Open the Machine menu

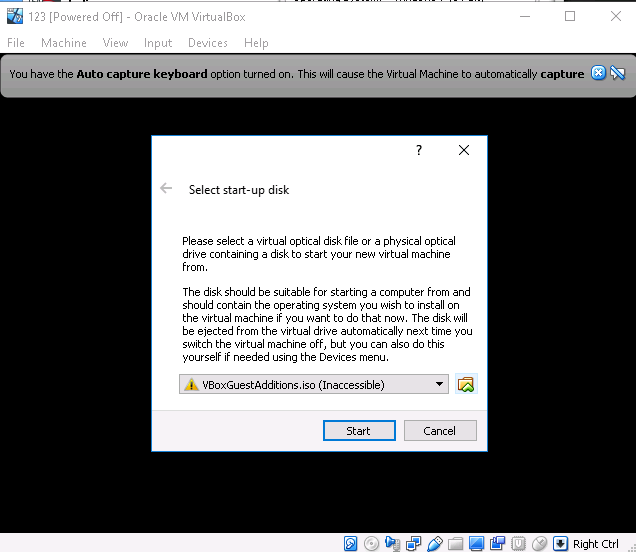pos(64,43)
